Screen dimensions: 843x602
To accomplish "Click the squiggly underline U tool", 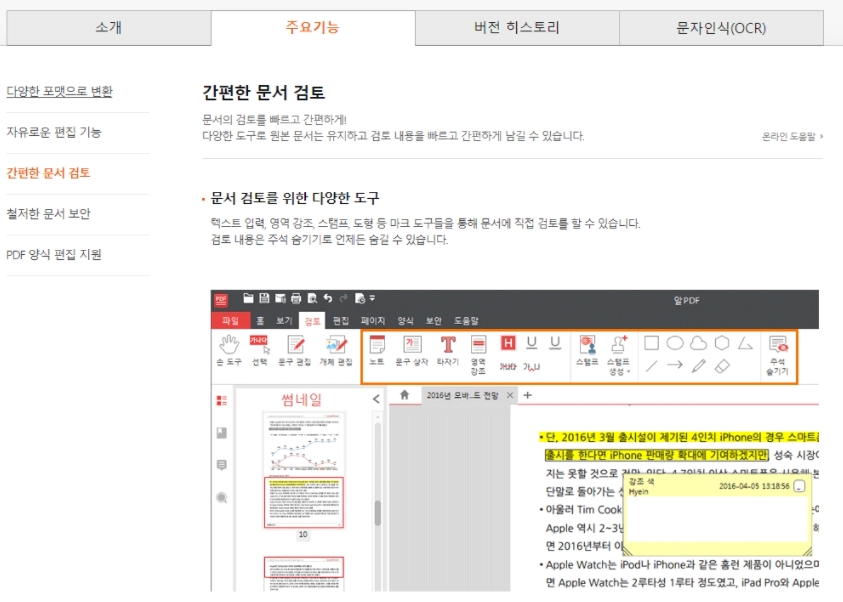I will click(555, 343).
